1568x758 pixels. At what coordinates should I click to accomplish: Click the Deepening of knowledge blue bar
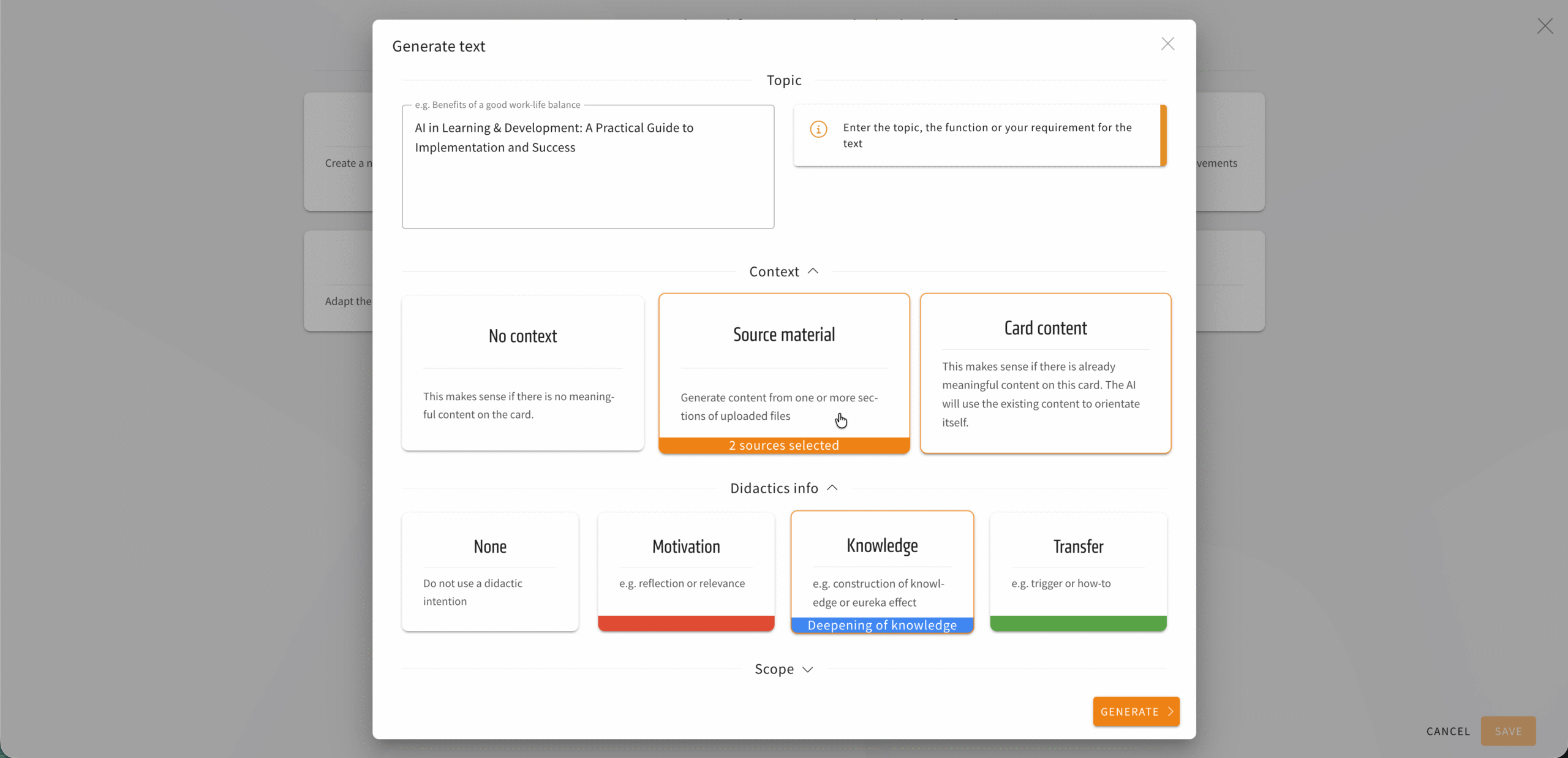pos(881,625)
